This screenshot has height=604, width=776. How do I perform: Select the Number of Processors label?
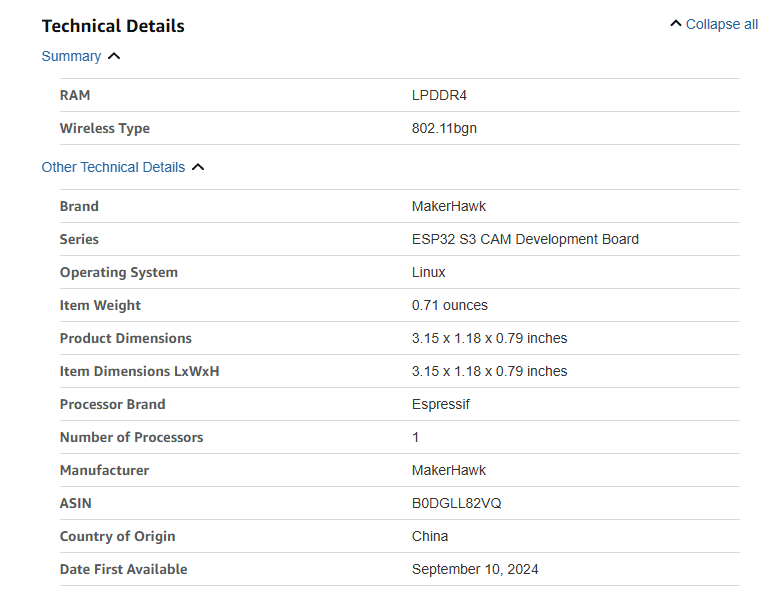tap(131, 437)
